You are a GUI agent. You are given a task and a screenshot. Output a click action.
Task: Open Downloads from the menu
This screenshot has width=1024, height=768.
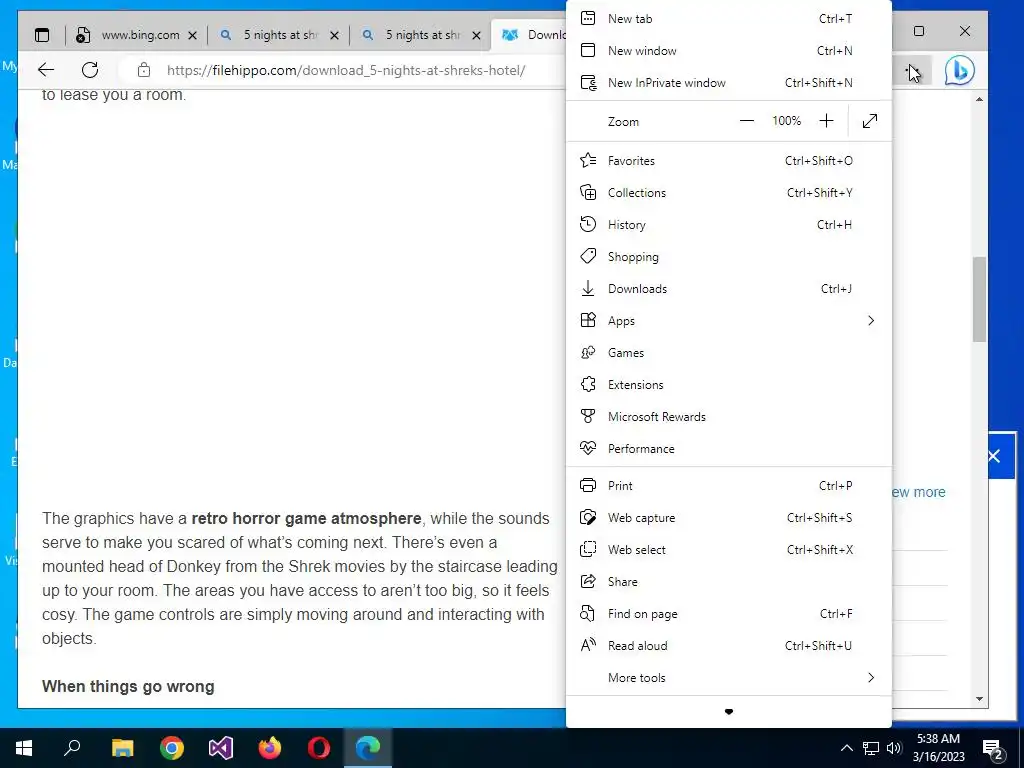(729, 289)
